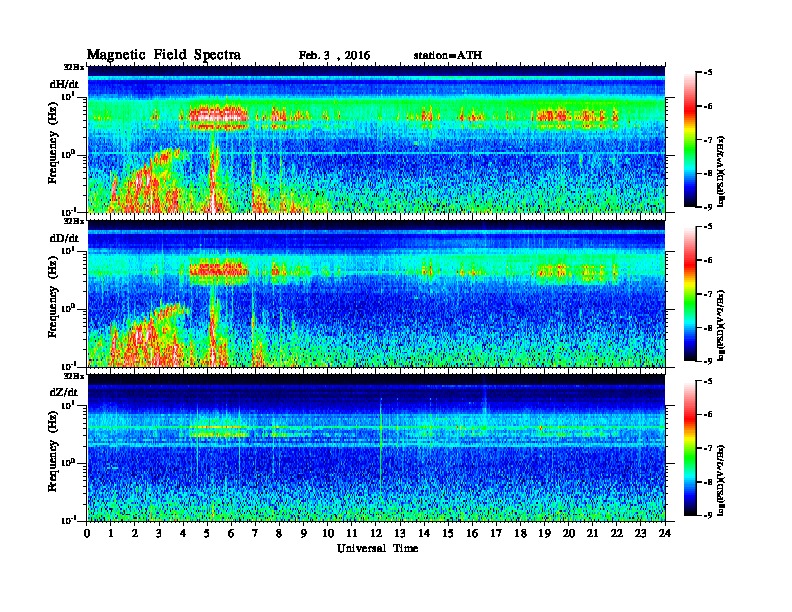Click the dZ/dt colorbar's log PSD unit label
Viewport: 792px width, 612px height.
point(722,480)
